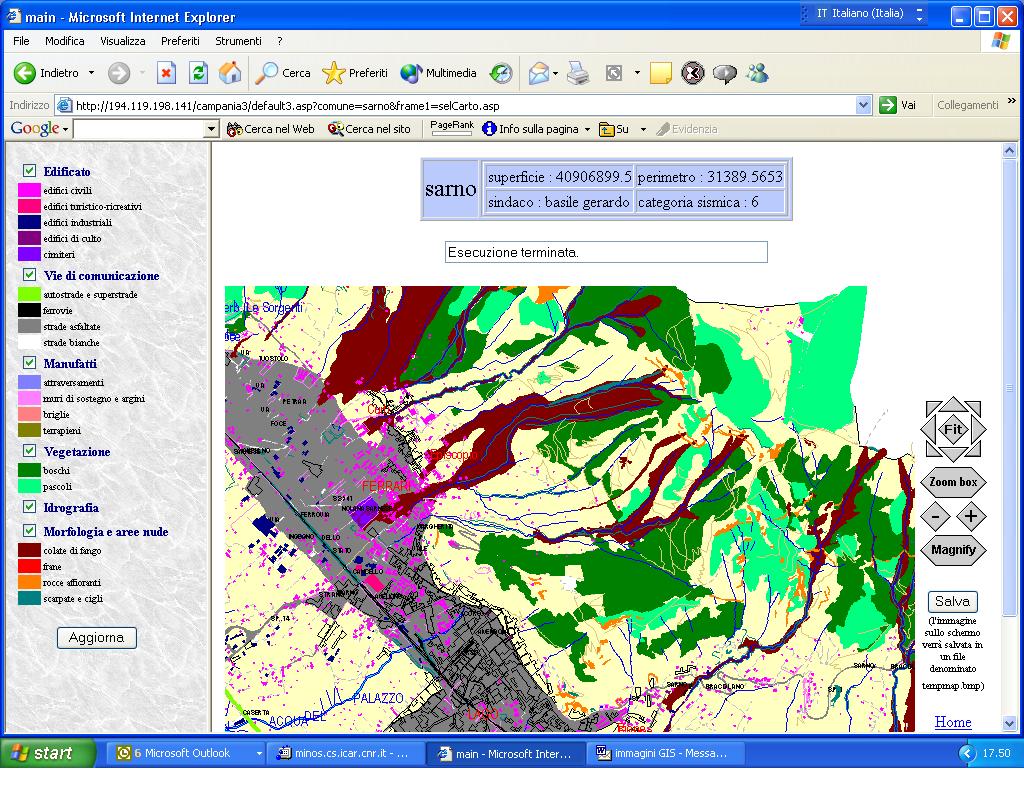Click the Print icon in toolbar
The width and height of the screenshot is (1024, 800).
click(578, 73)
